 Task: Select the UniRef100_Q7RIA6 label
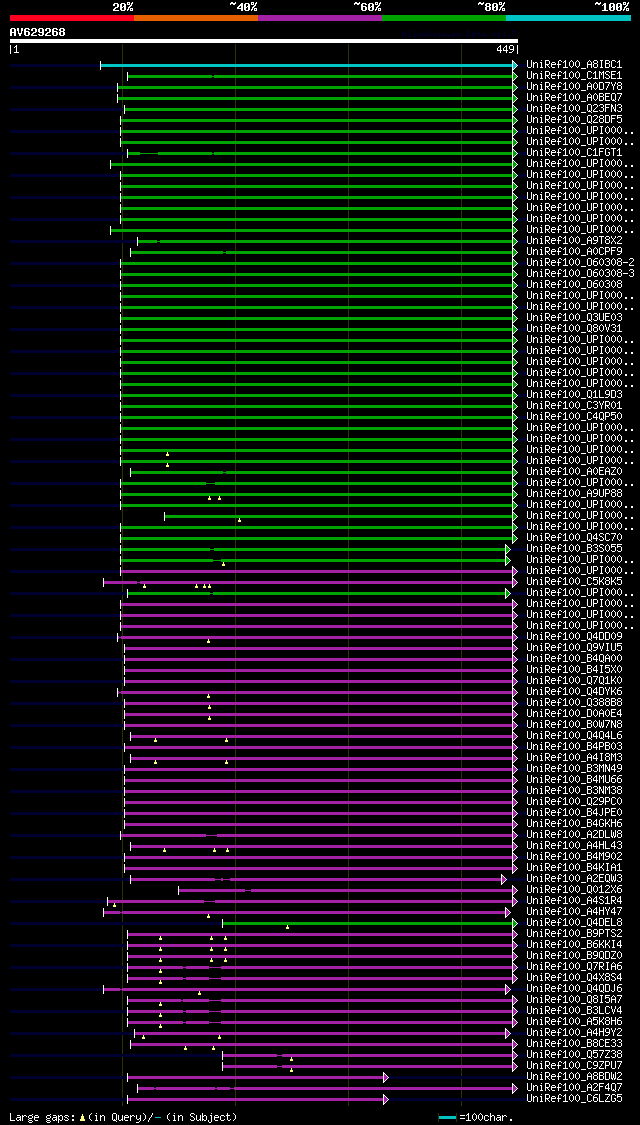click(574, 966)
